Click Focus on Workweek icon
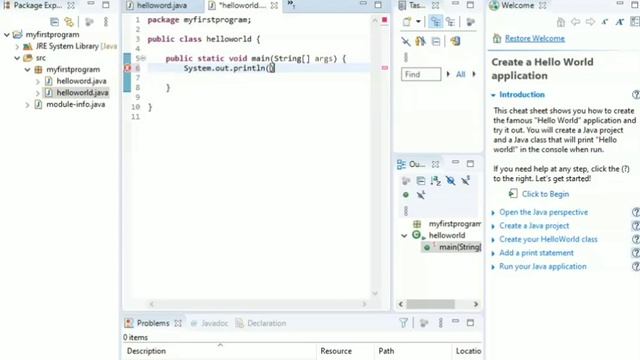The height and width of the screenshot is (360, 640). pos(420,41)
